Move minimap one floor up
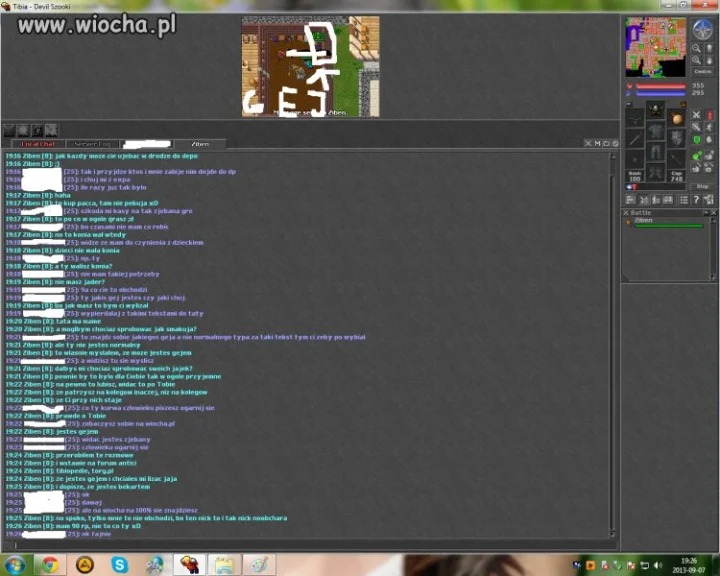The height and width of the screenshot is (576, 720). coord(709,48)
